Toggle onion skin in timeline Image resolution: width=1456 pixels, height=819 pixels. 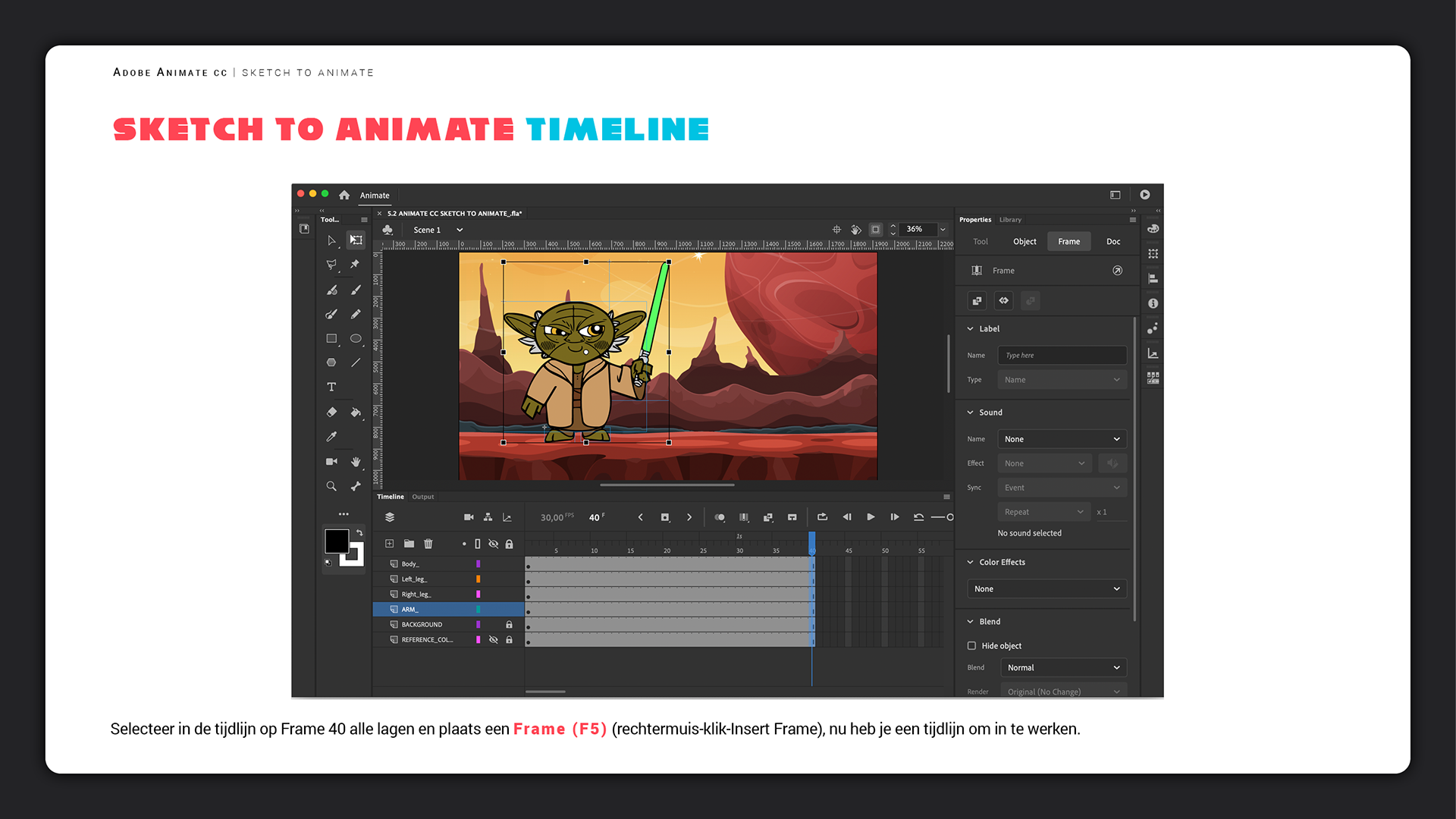(x=720, y=517)
